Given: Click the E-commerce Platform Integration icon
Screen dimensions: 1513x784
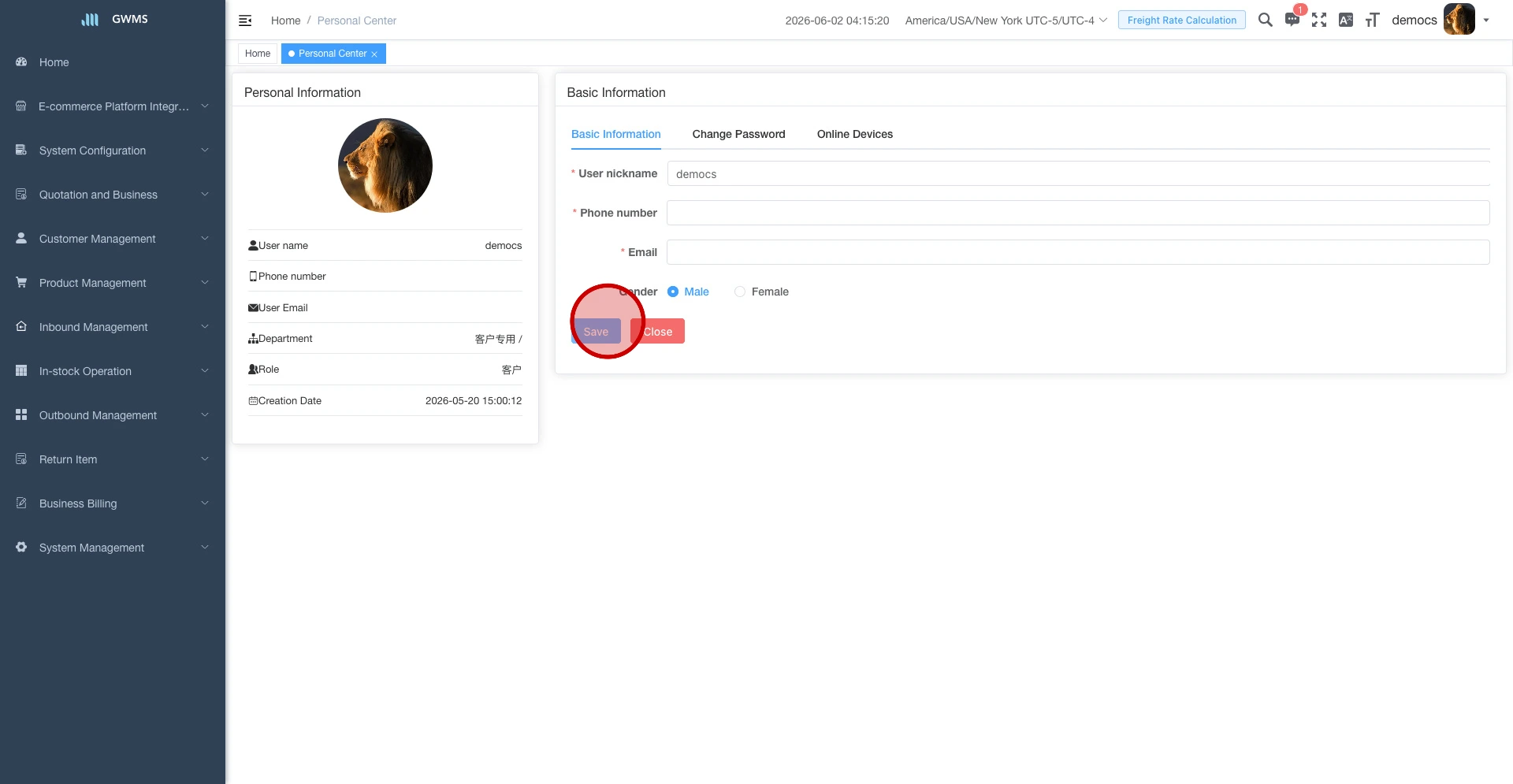Looking at the screenshot, I should [21, 106].
